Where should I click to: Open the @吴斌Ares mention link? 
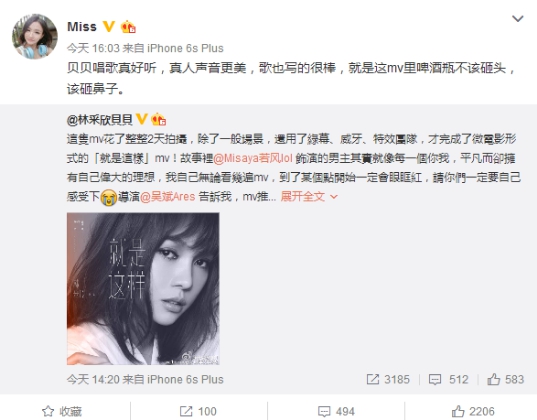tap(167, 197)
